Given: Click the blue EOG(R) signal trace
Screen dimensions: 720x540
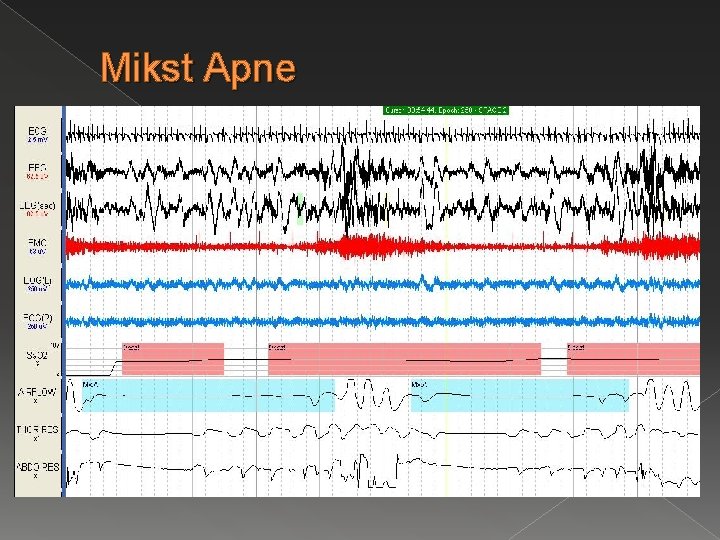Looking at the screenshot, I should [x=383, y=321].
